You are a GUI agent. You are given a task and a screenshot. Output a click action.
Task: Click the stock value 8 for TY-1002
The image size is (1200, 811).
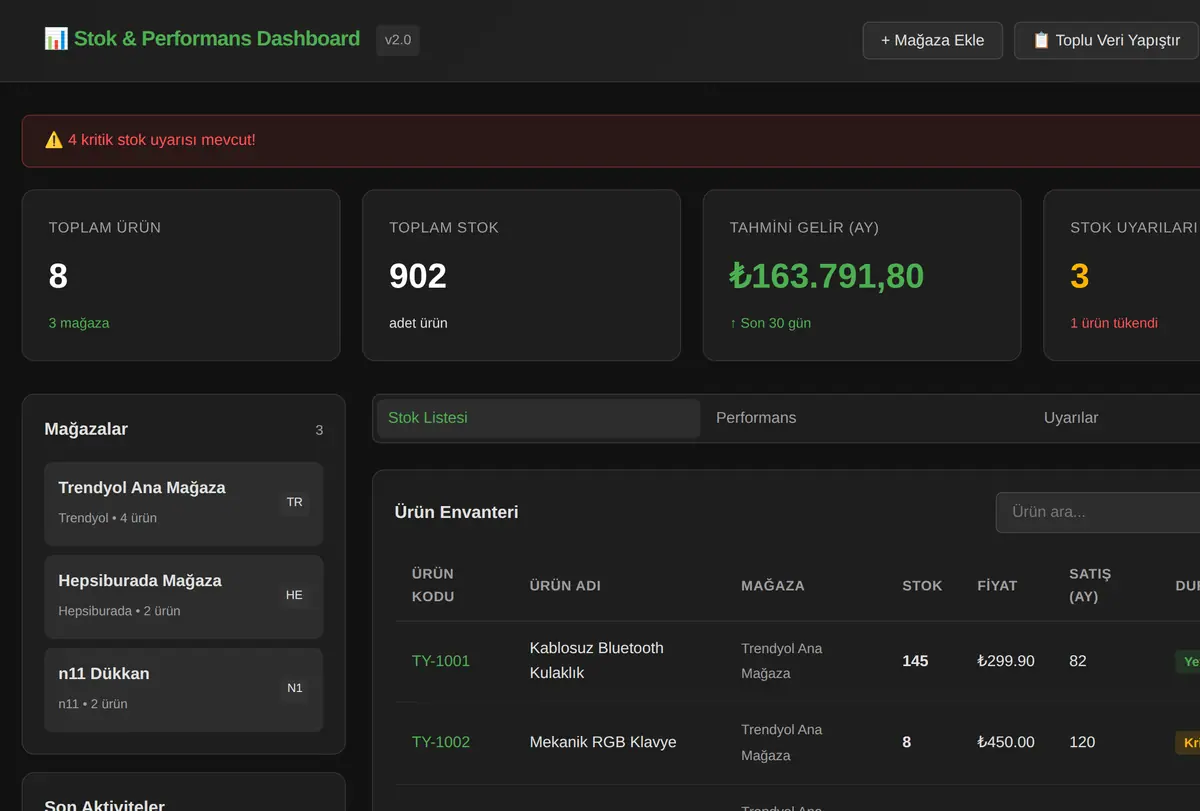(907, 742)
